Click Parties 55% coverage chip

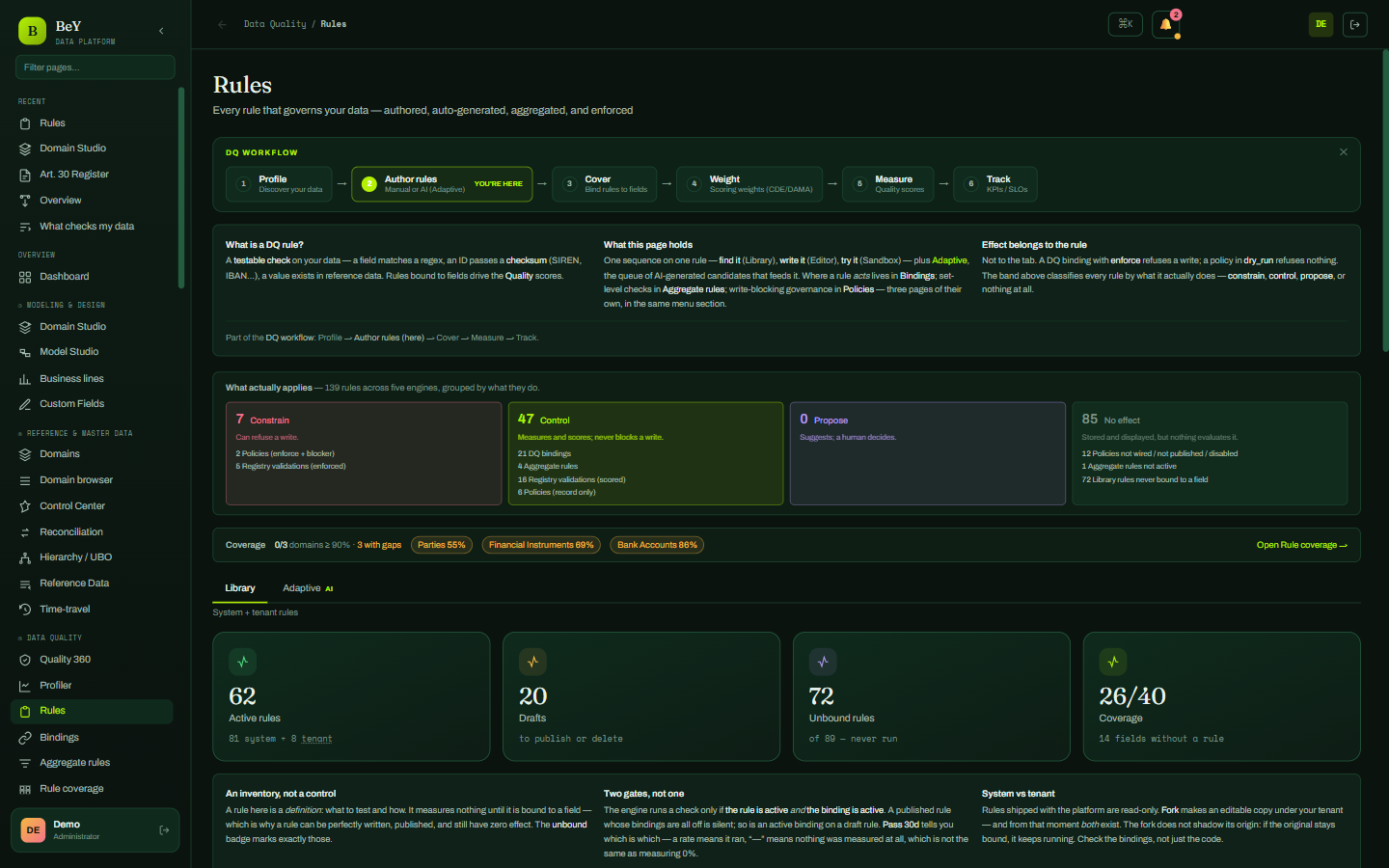[442, 545]
